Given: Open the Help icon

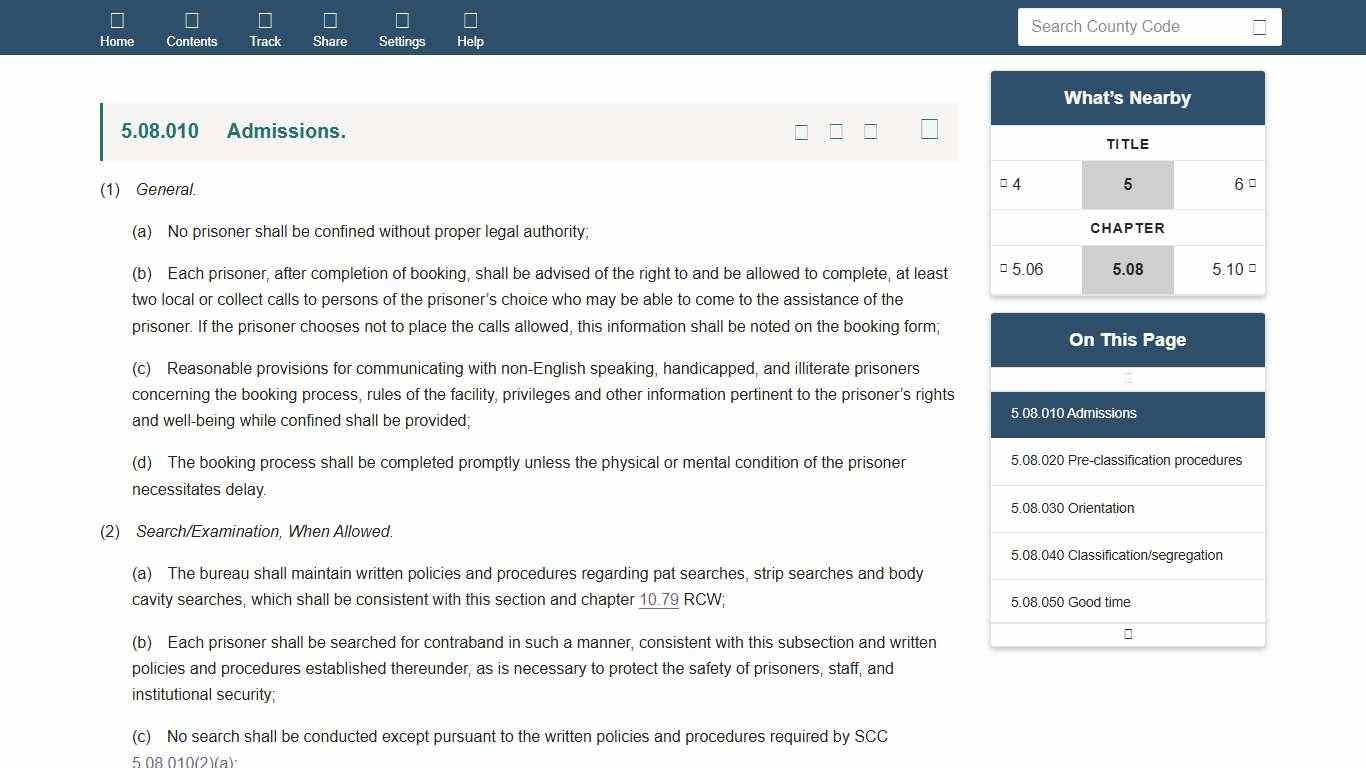Looking at the screenshot, I should (x=470, y=27).
